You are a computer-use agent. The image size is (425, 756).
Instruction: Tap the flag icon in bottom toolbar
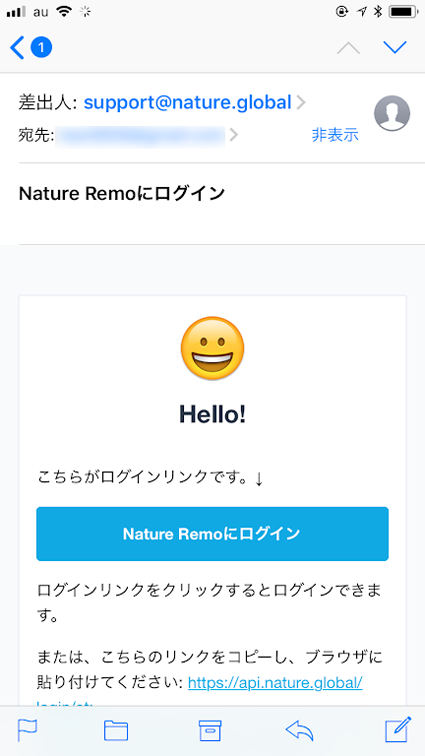point(27,730)
